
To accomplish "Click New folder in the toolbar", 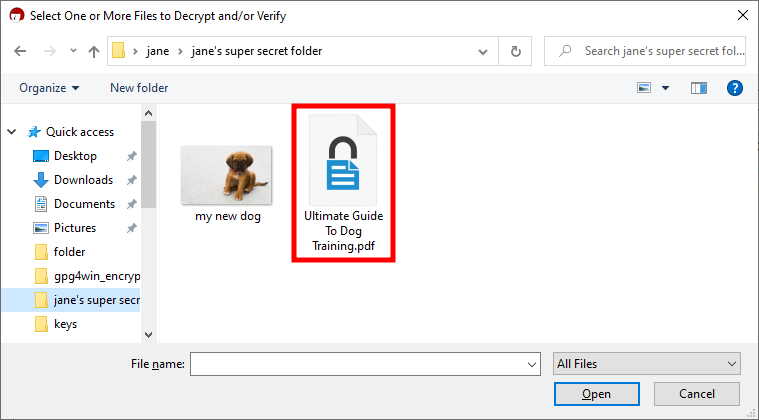I will pos(139,88).
